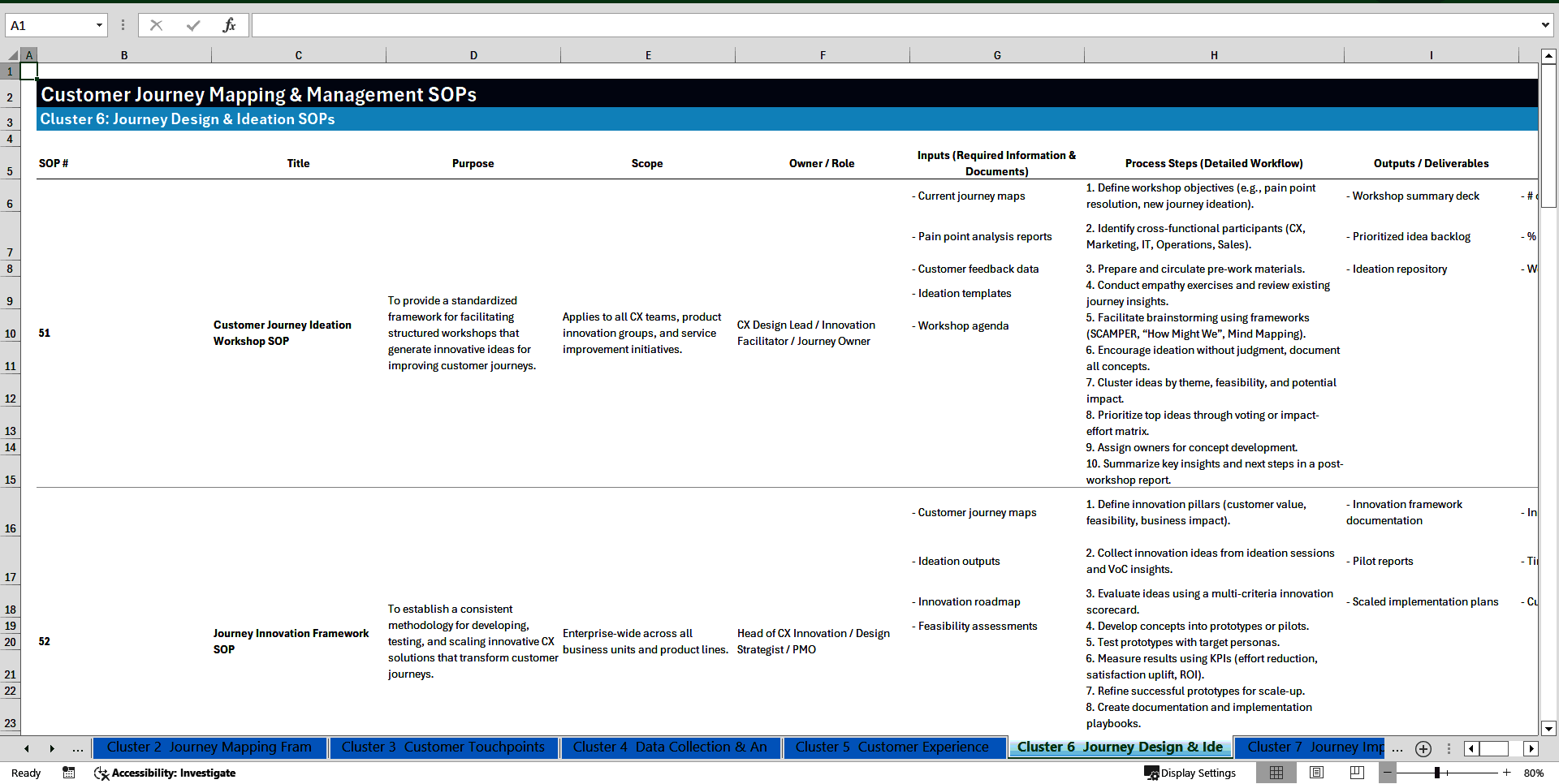Click the zoom-out minus button
This screenshot has width=1559, height=784.
pos(1388,773)
